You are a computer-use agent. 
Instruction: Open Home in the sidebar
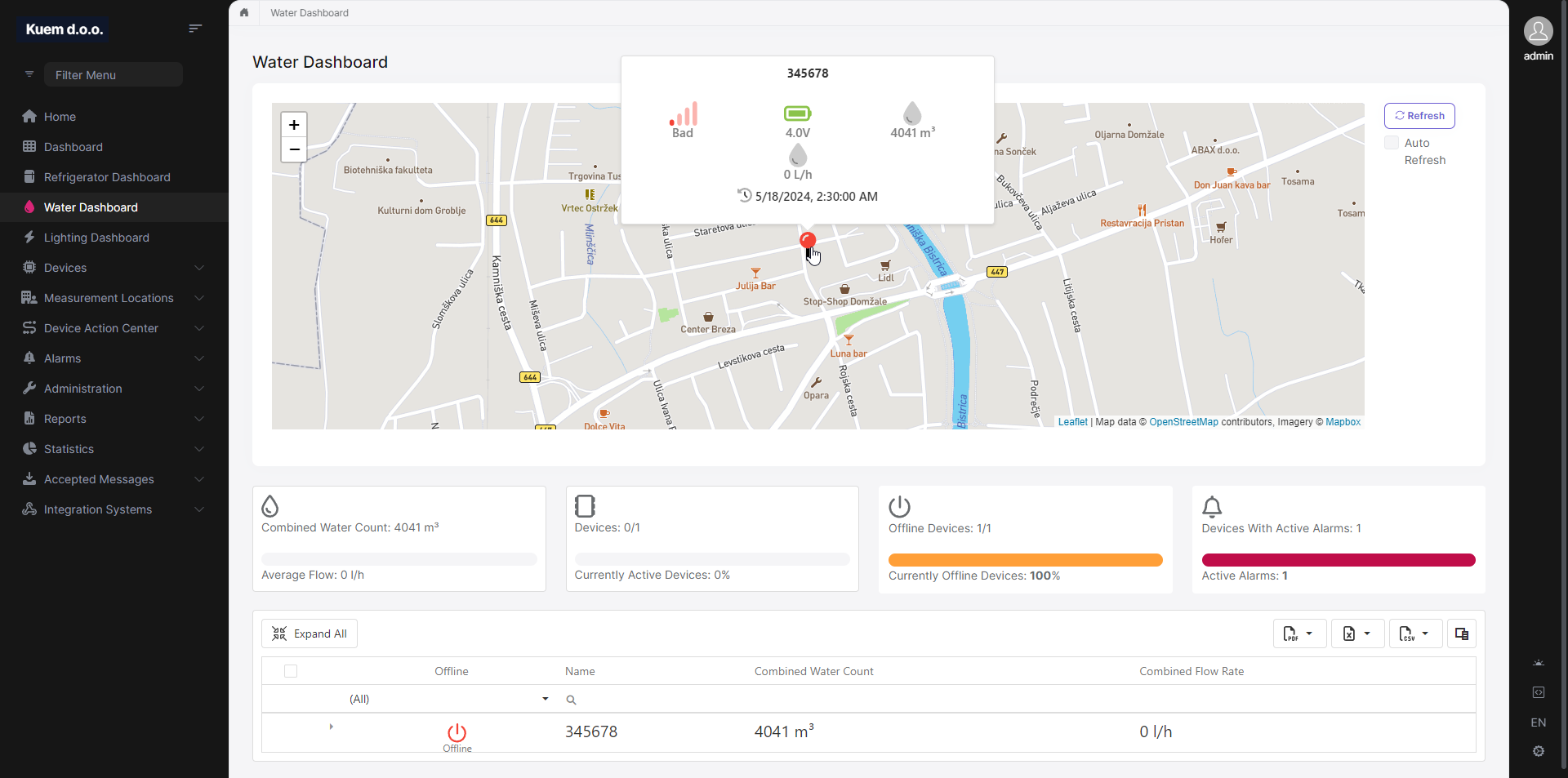(x=114, y=117)
